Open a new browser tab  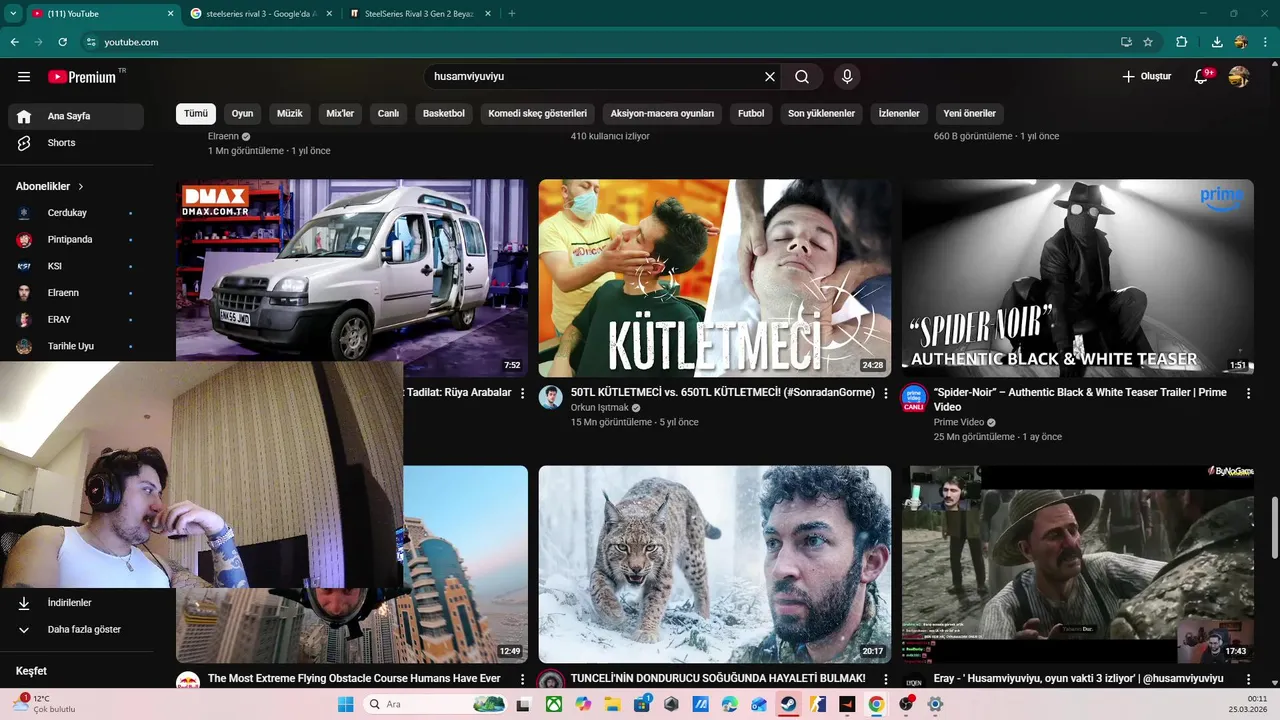pos(512,14)
